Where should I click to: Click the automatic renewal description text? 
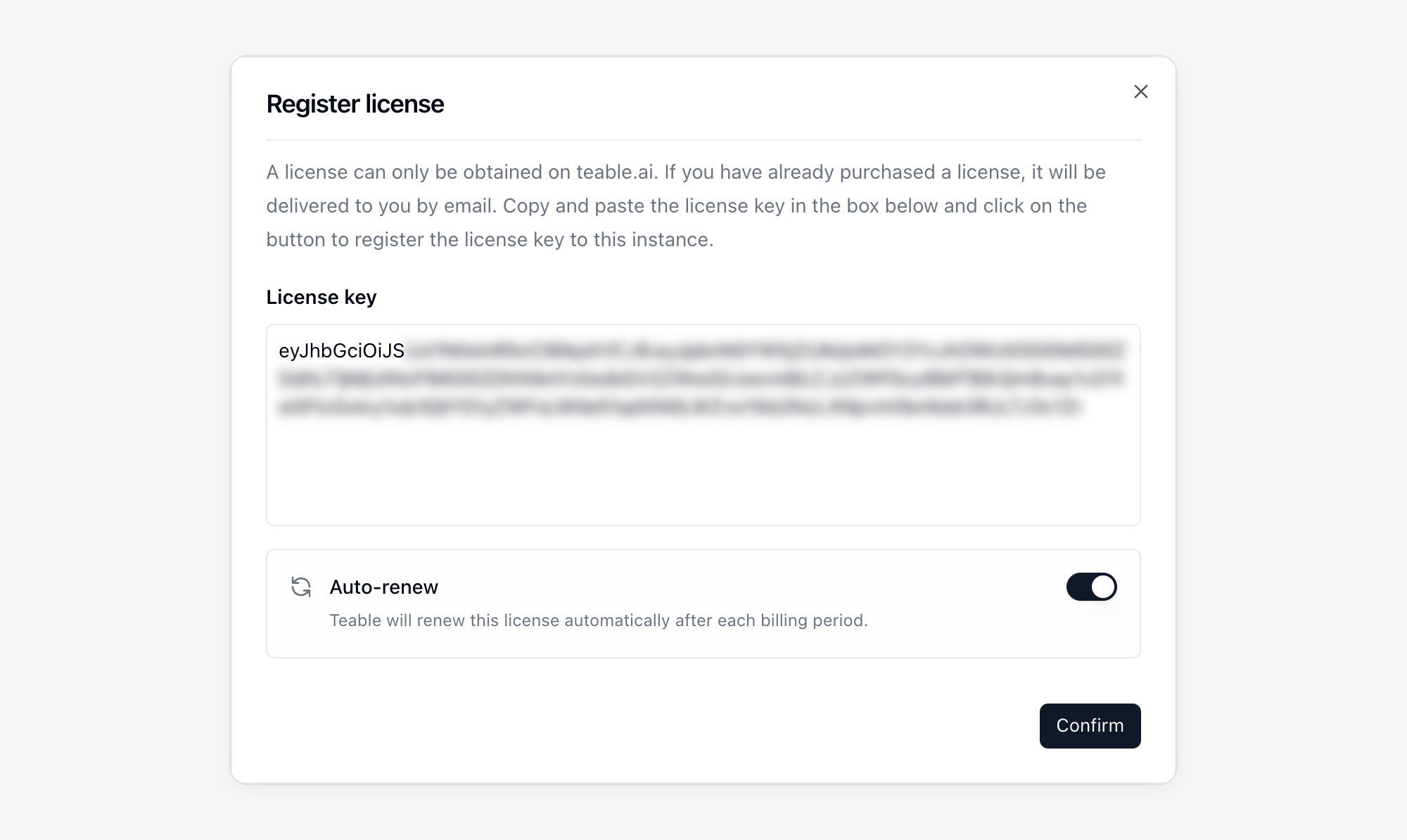[x=599, y=621]
